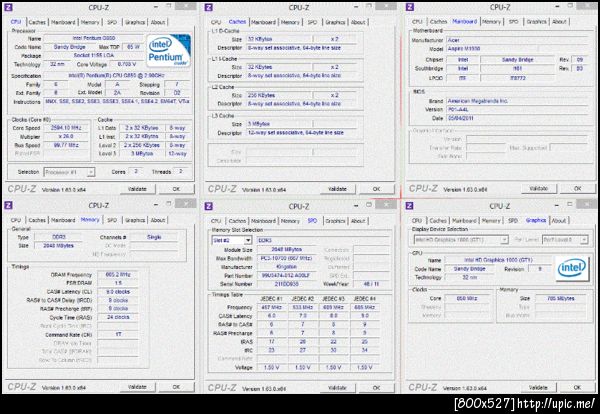This screenshot has width=600, height=414.
Task: Click the purple Z icon in the memory Timings window
Action: (8, 205)
